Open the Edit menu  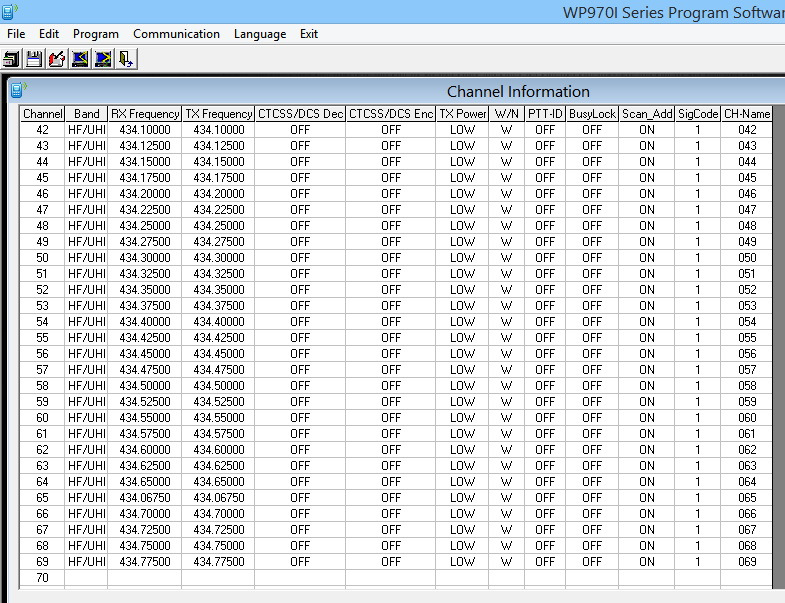tap(49, 34)
